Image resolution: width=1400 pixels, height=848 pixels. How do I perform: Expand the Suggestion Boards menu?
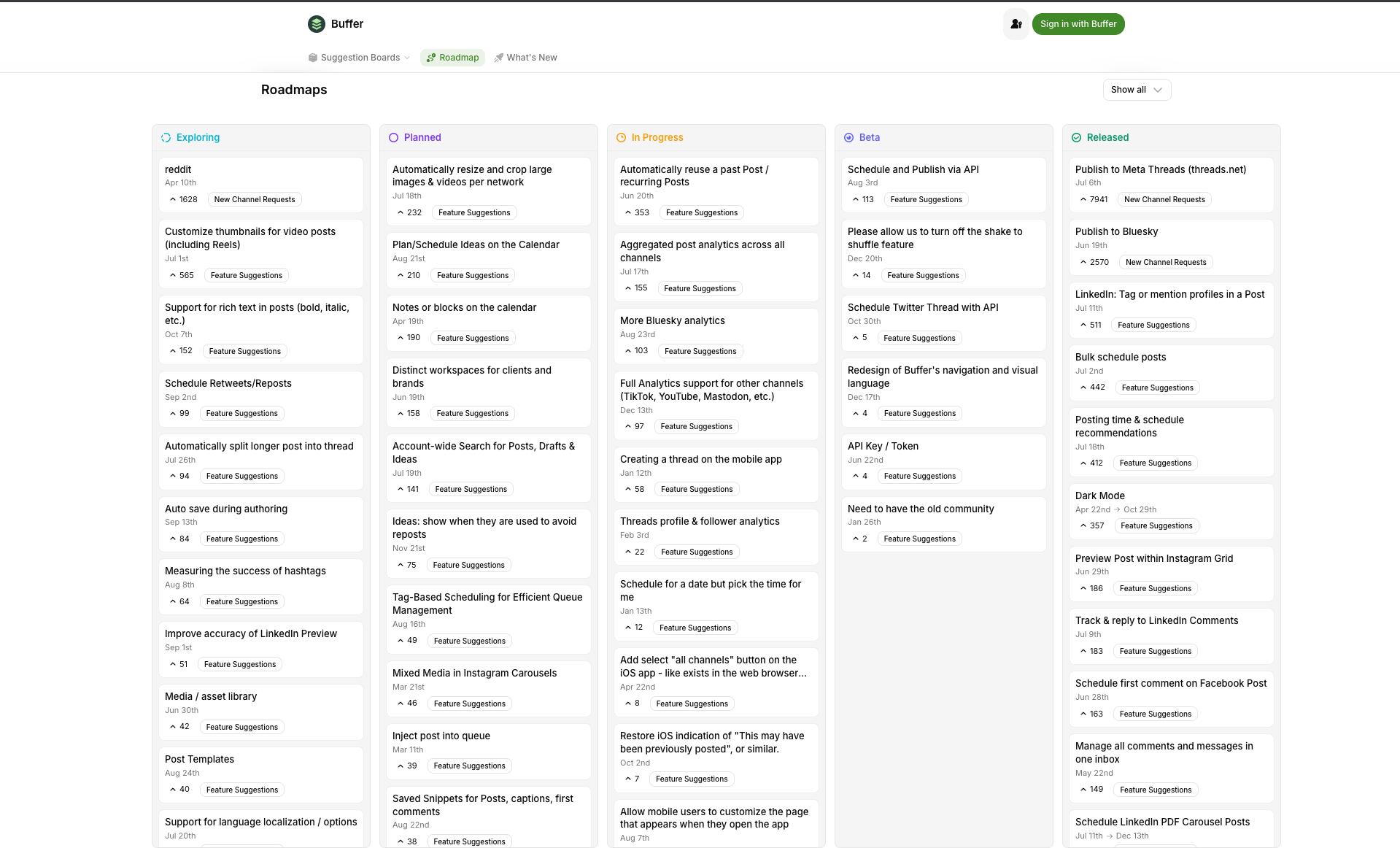click(359, 58)
